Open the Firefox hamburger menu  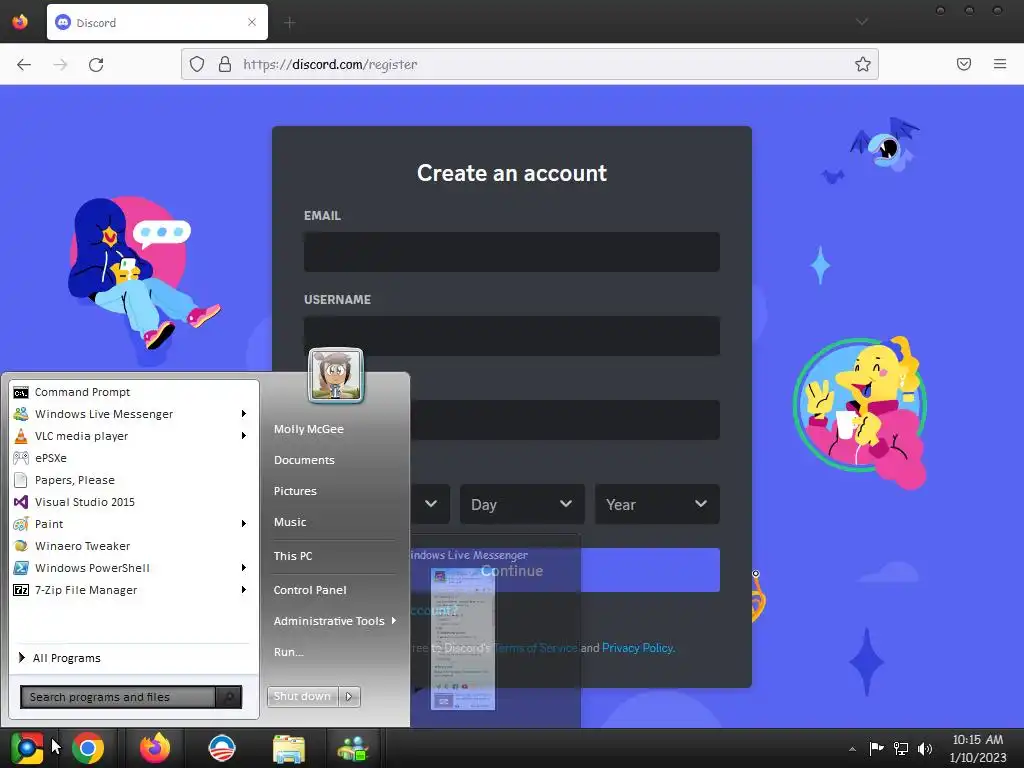1000,64
